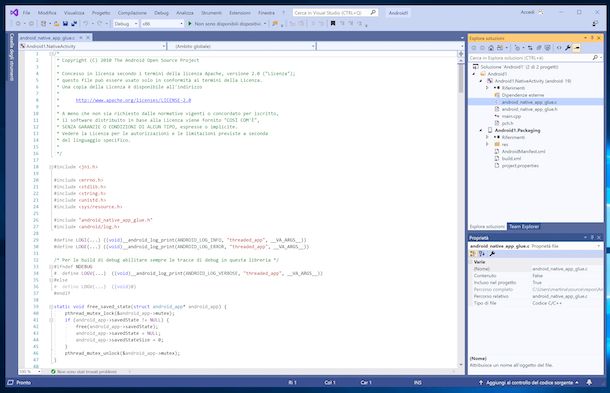Click the Navigate Backward toolbar icon

(18, 24)
